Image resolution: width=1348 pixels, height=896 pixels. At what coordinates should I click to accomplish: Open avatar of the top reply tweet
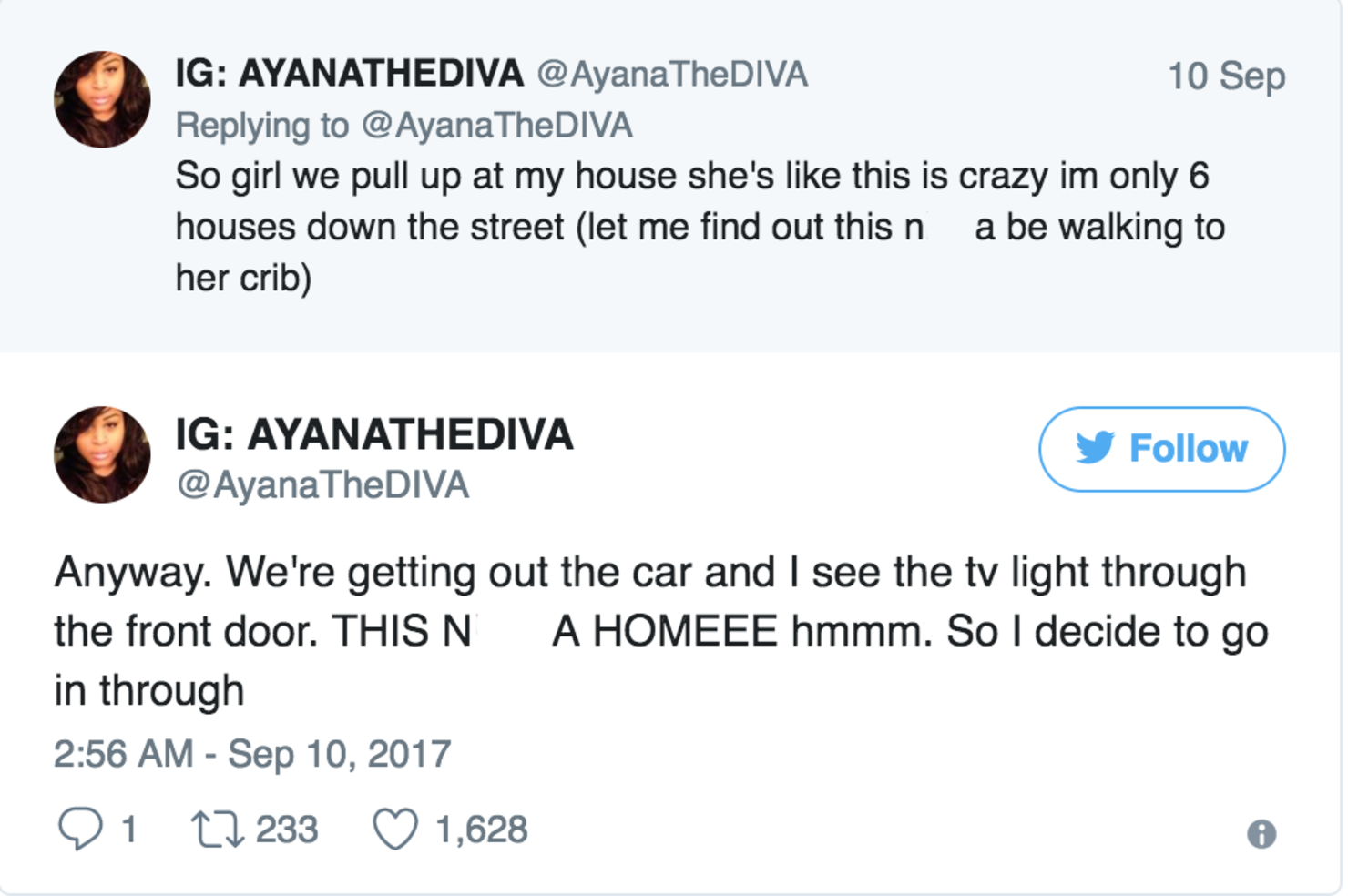coord(102,99)
